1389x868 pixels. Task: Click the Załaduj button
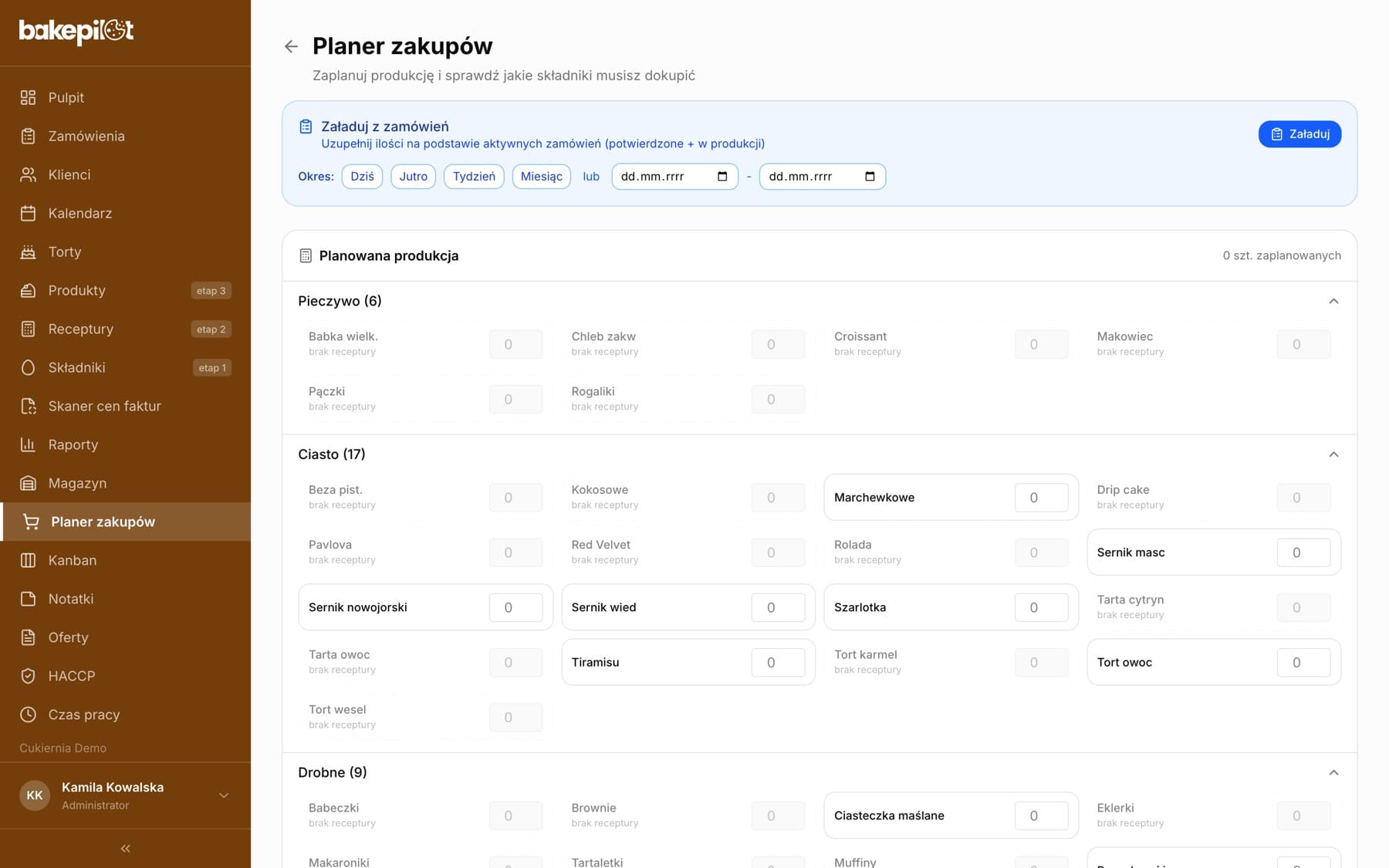pos(1299,134)
